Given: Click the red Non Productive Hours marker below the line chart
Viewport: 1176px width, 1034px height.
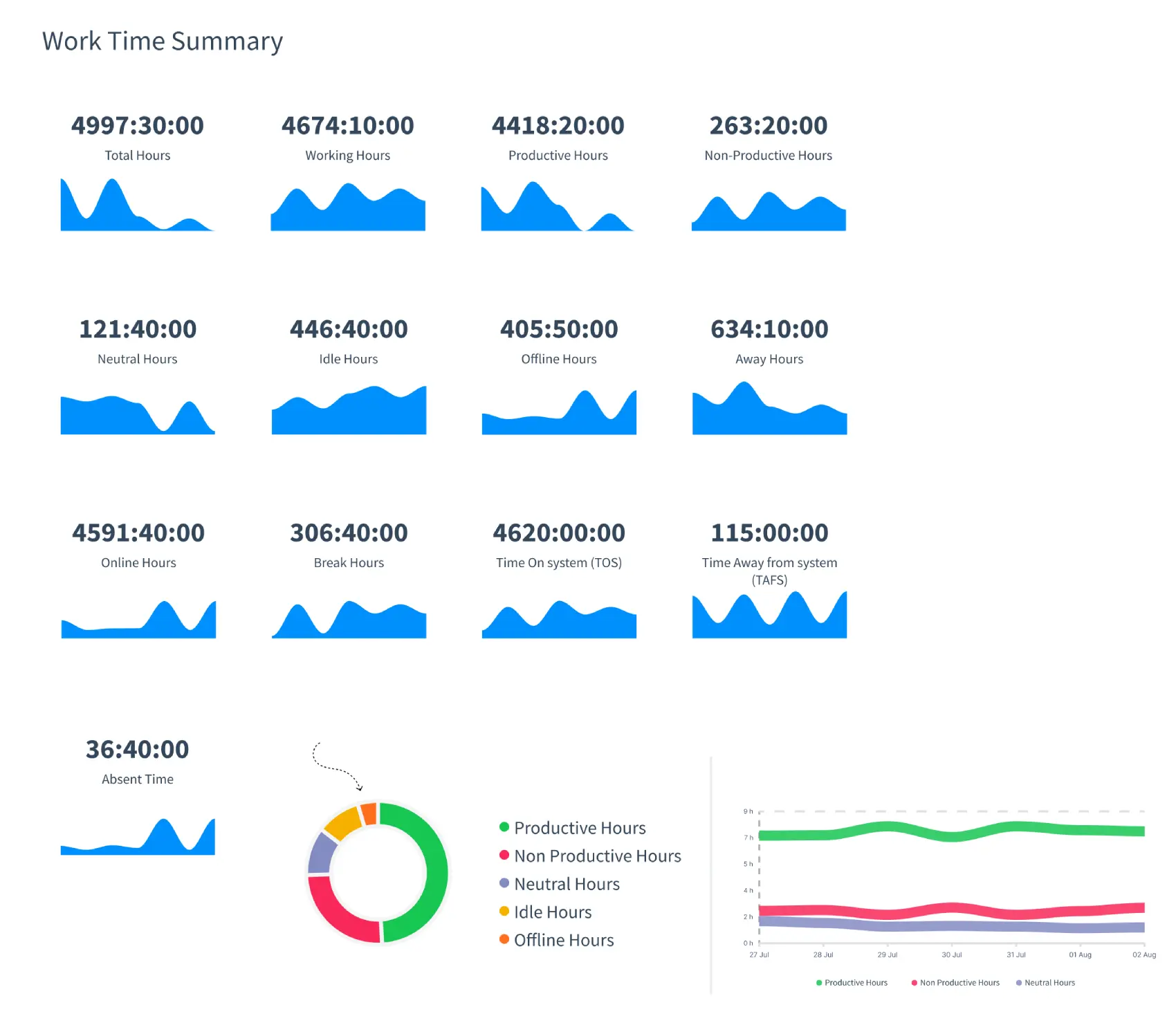Looking at the screenshot, I should tap(915, 982).
